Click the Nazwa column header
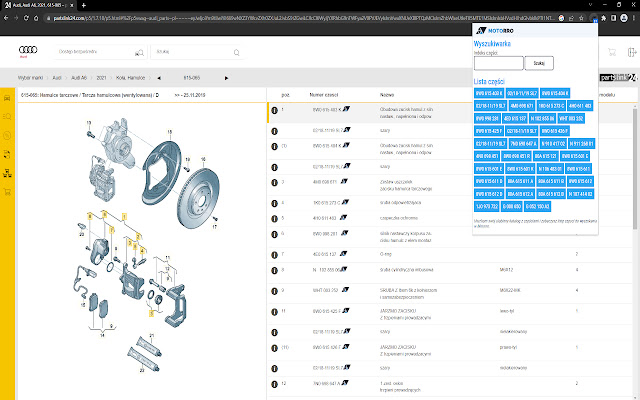Image resolution: width=640 pixels, height=400 pixels. tap(387, 95)
